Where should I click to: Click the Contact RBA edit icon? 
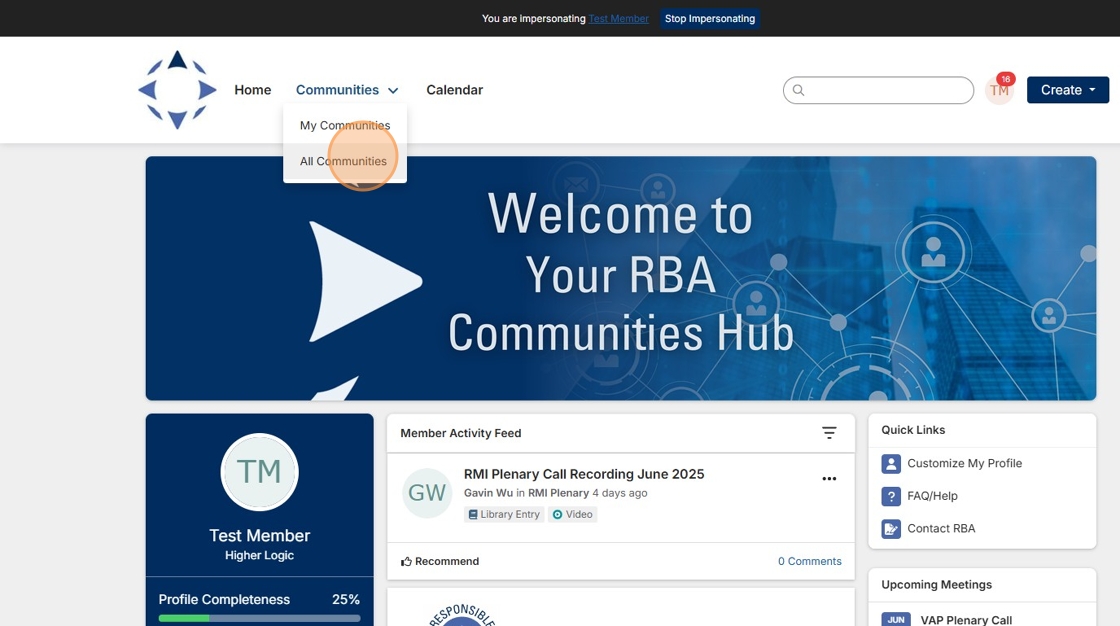[891, 529]
